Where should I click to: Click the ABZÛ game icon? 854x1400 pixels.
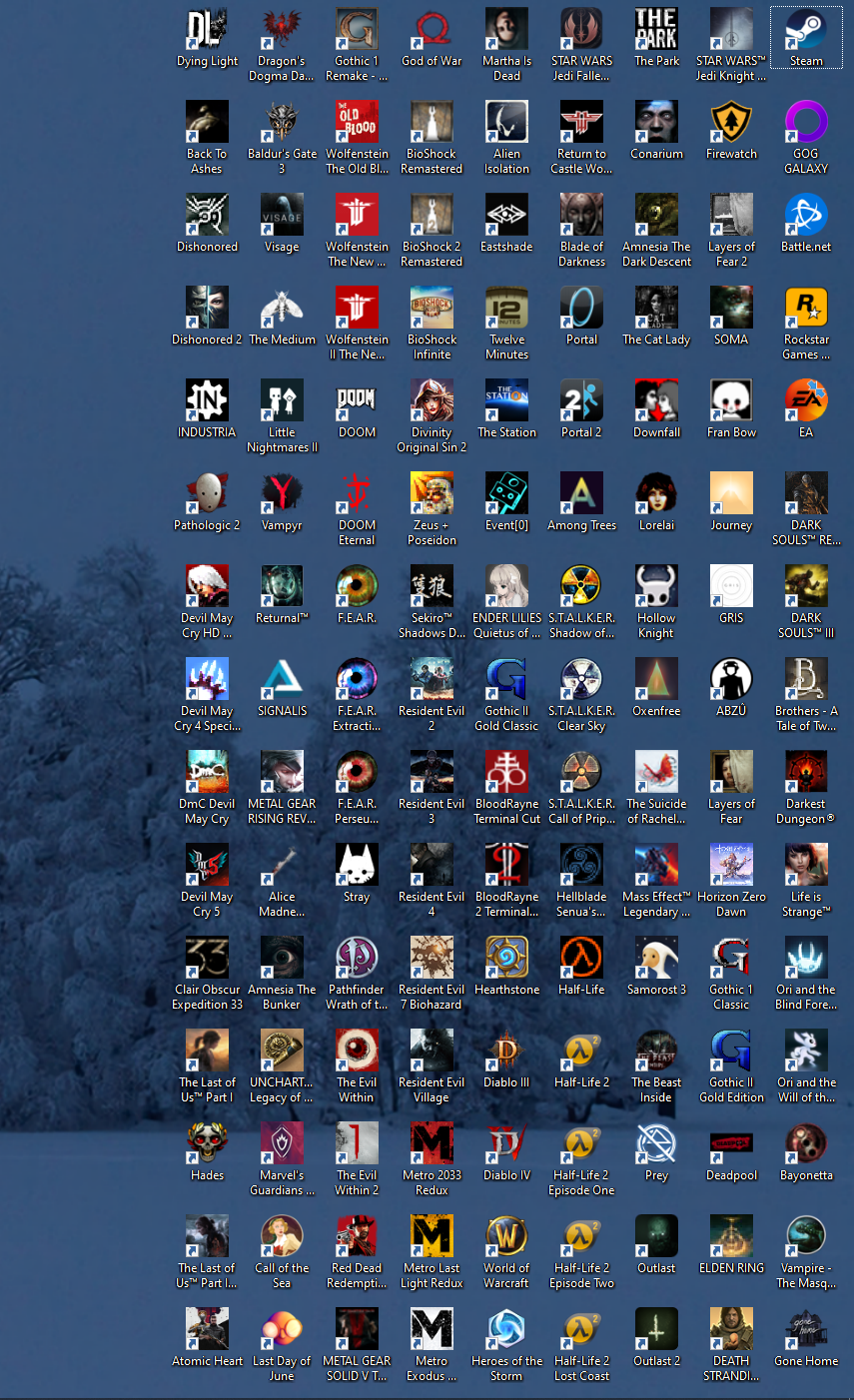click(731, 679)
